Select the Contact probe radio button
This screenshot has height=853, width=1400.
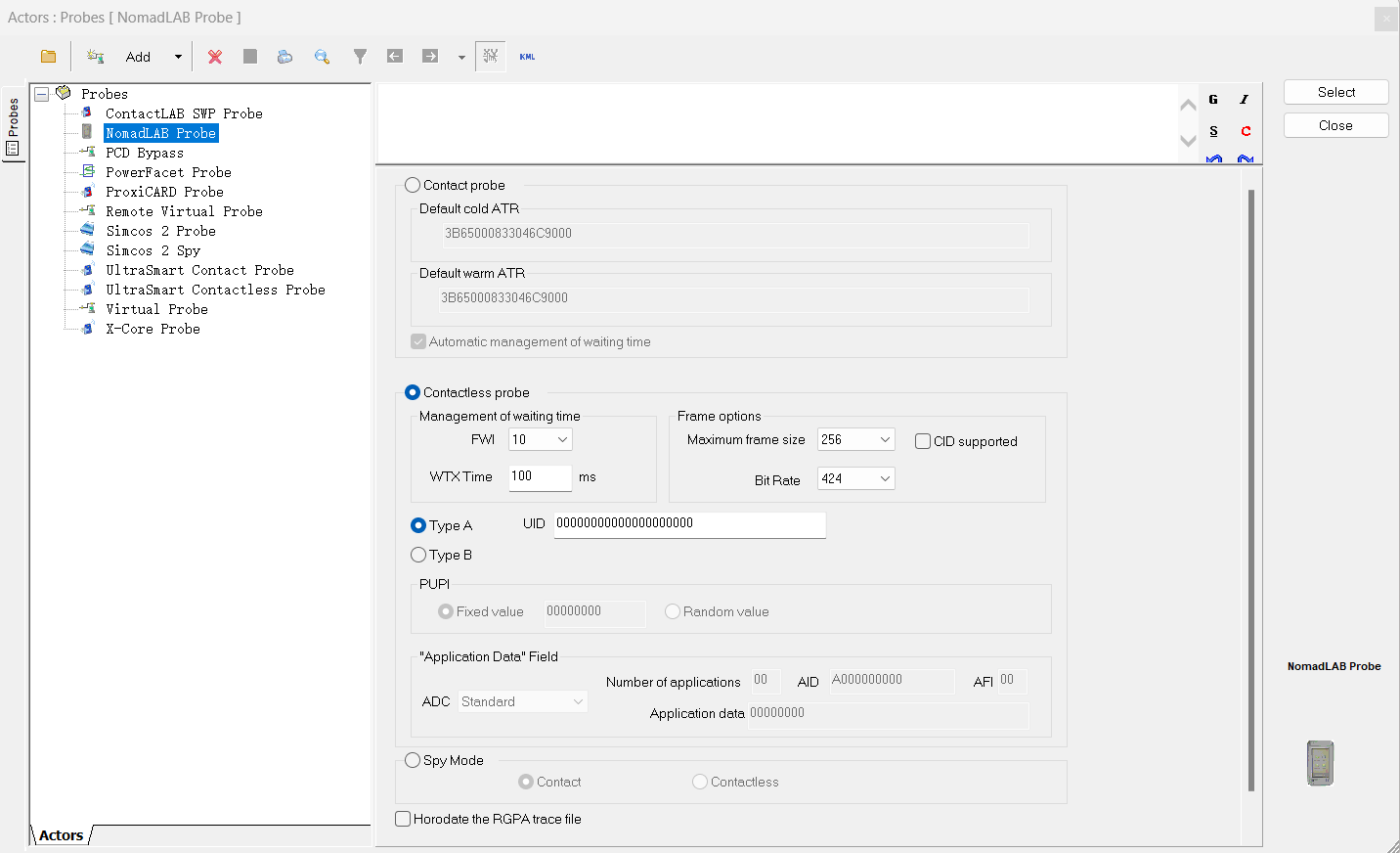click(413, 185)
